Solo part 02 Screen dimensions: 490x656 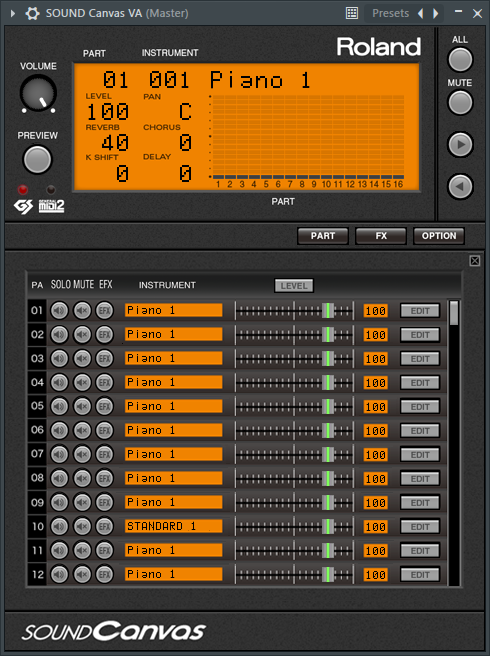pos(59,335)
